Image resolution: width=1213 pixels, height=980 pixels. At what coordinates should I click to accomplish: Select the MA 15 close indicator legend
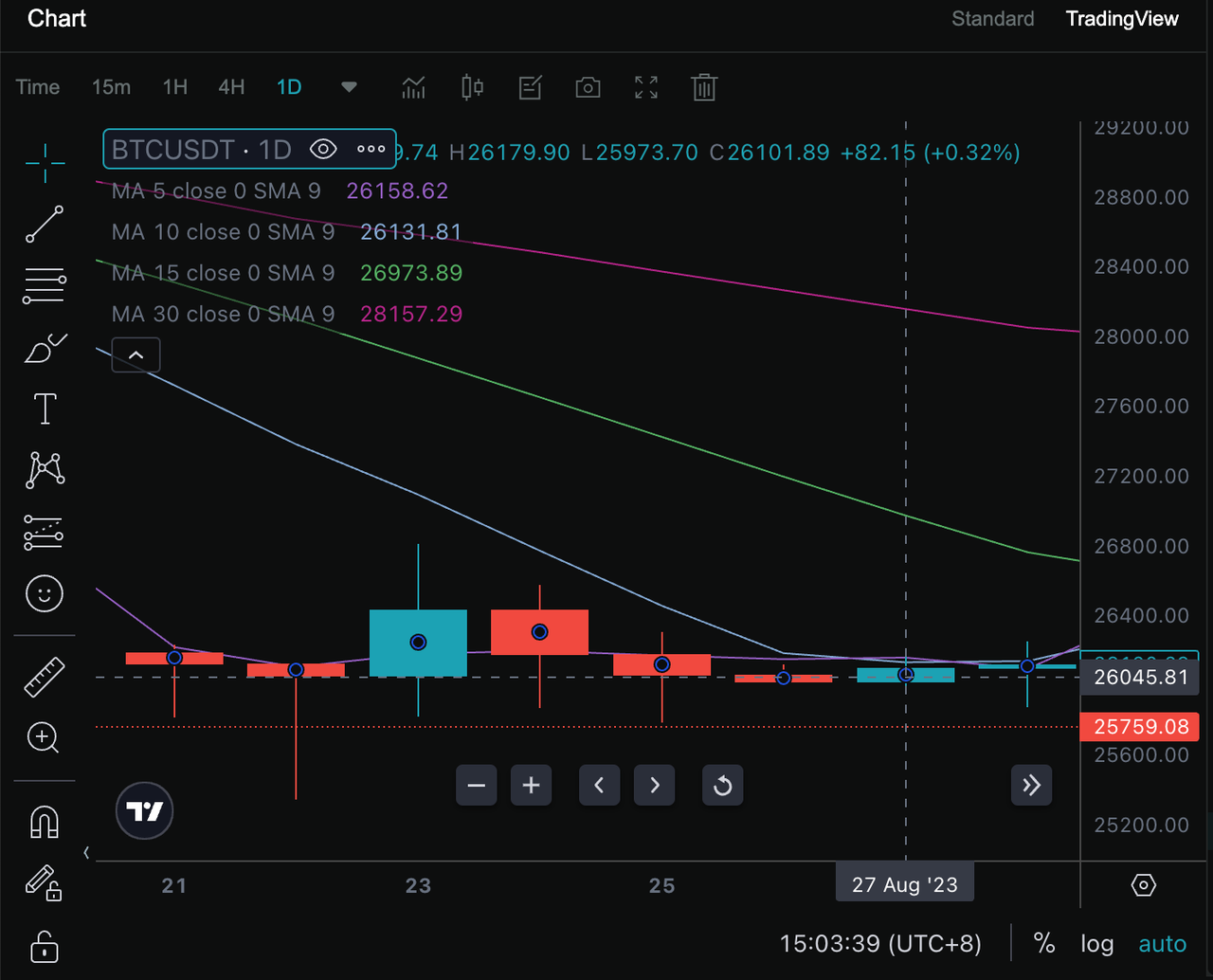223,273
